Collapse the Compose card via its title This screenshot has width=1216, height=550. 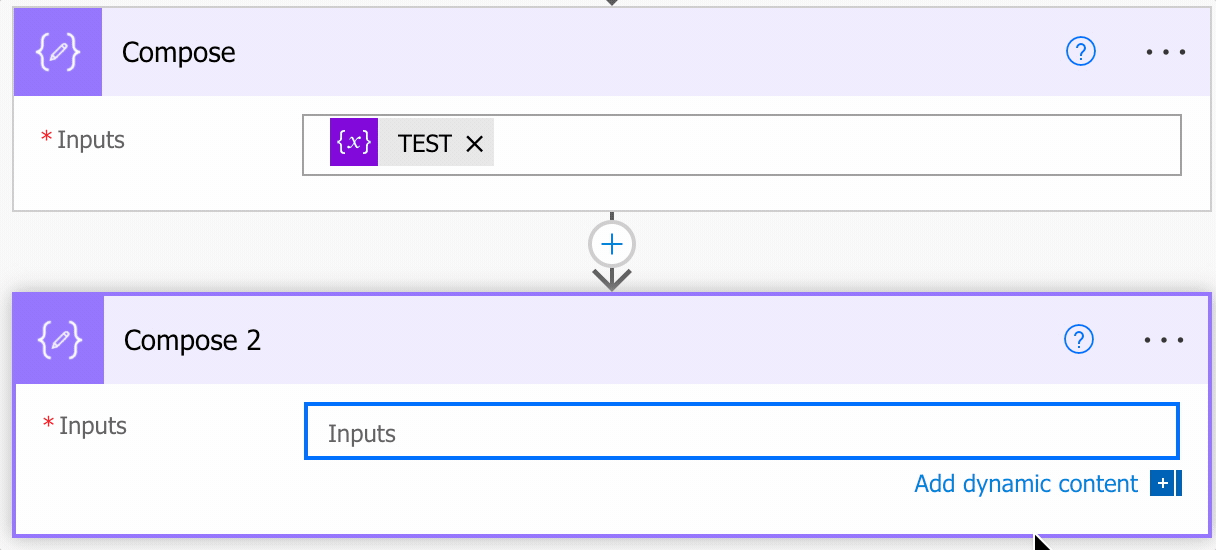tap(179, 53)
